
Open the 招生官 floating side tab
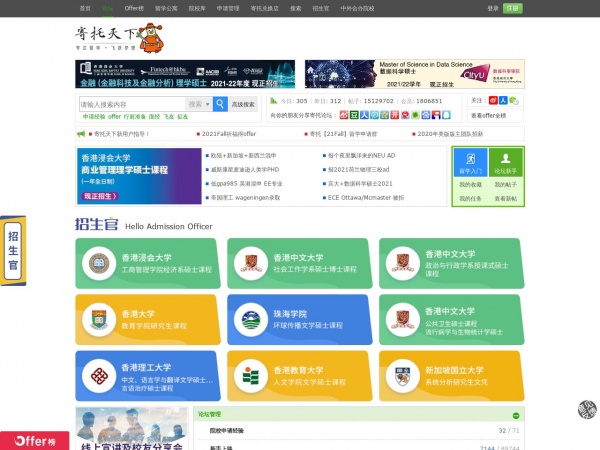[13, 251]
